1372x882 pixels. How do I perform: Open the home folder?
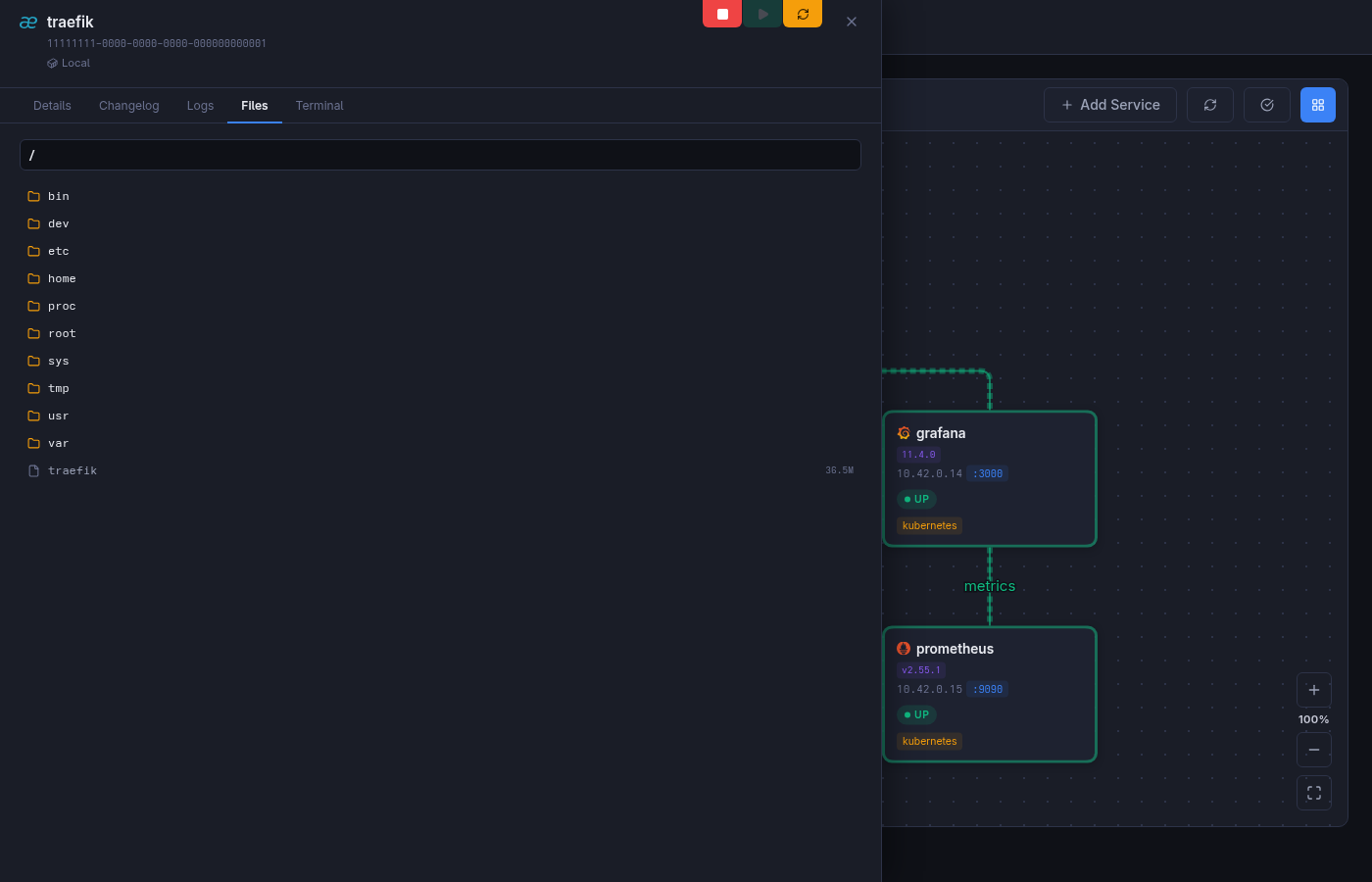[x=440, y=278]
